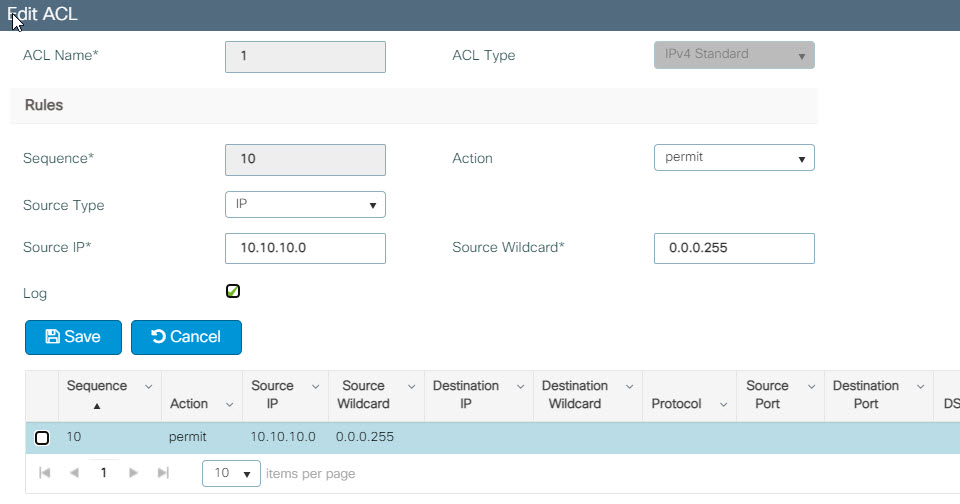Change items per page dropdown
Screen dimensions: 960x504
[231, 473]
